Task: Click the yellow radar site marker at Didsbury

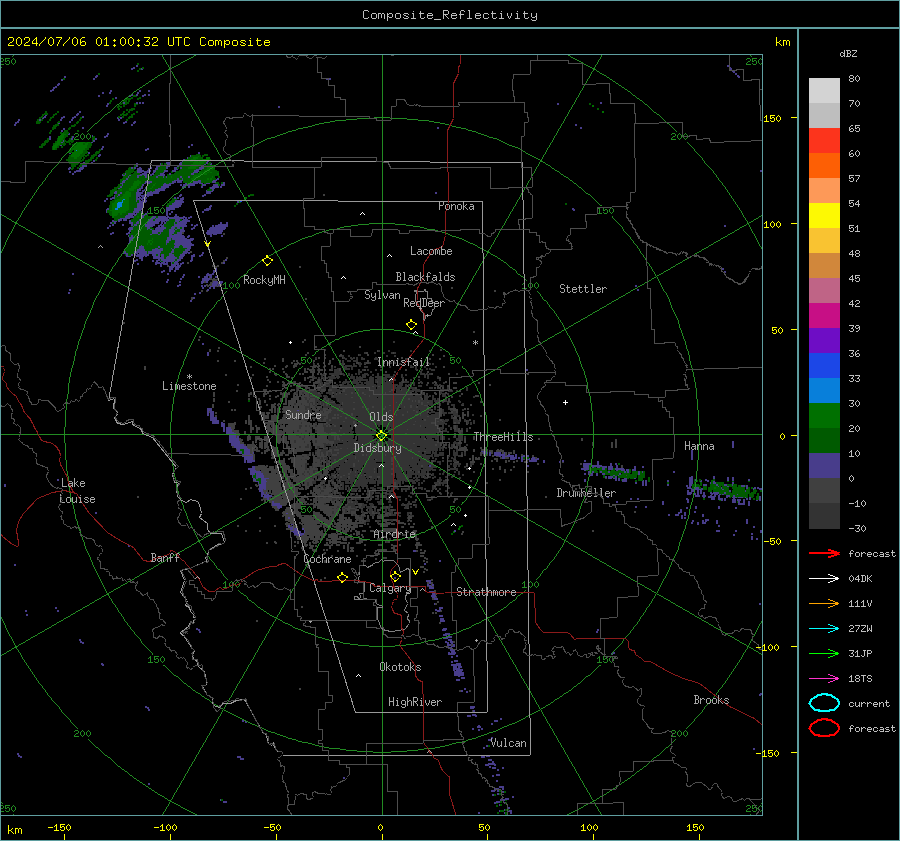Action: click(381, 436)
